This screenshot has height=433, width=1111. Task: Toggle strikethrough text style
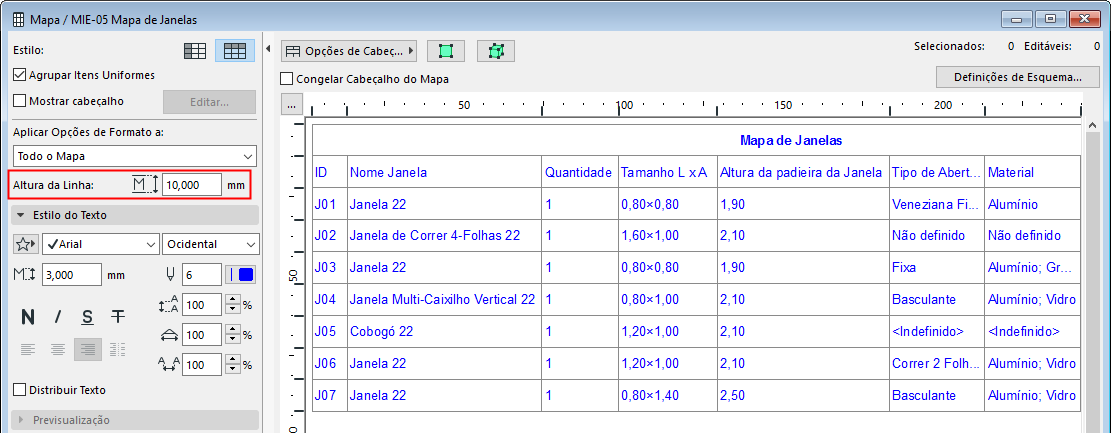click(118, 317)
